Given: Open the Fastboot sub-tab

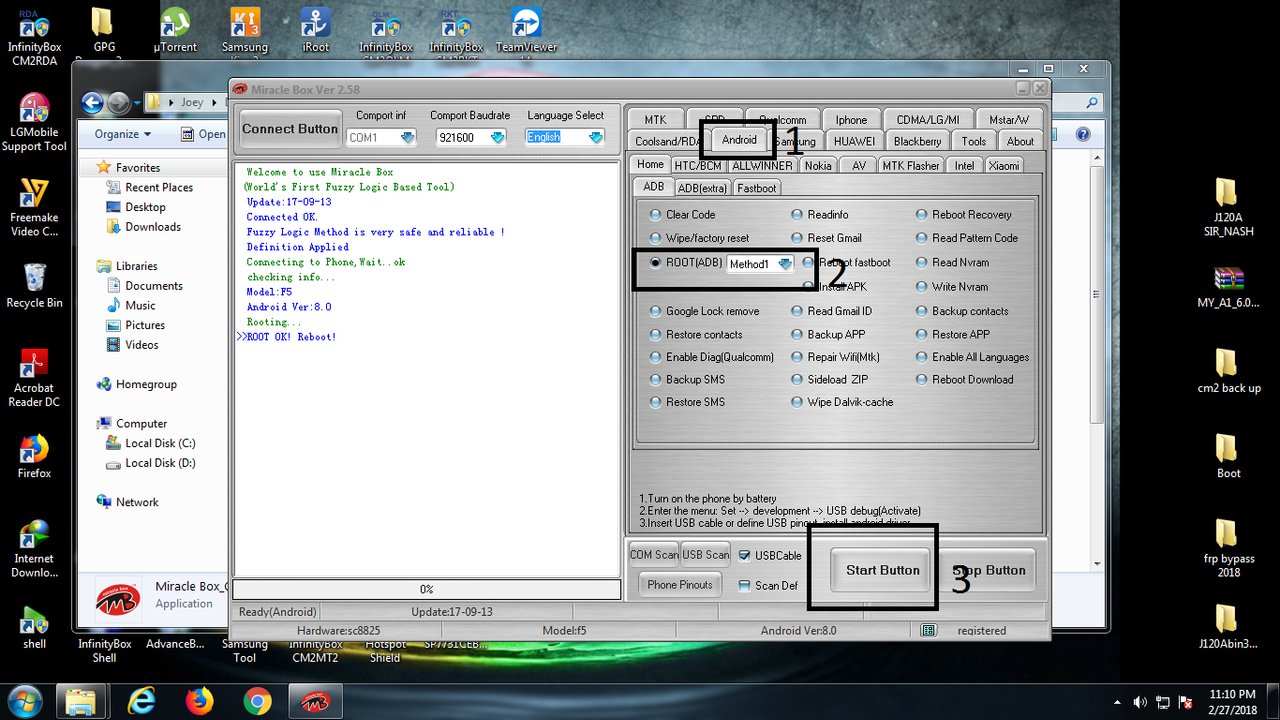Looking at the screenshot, I should [757, 187].
